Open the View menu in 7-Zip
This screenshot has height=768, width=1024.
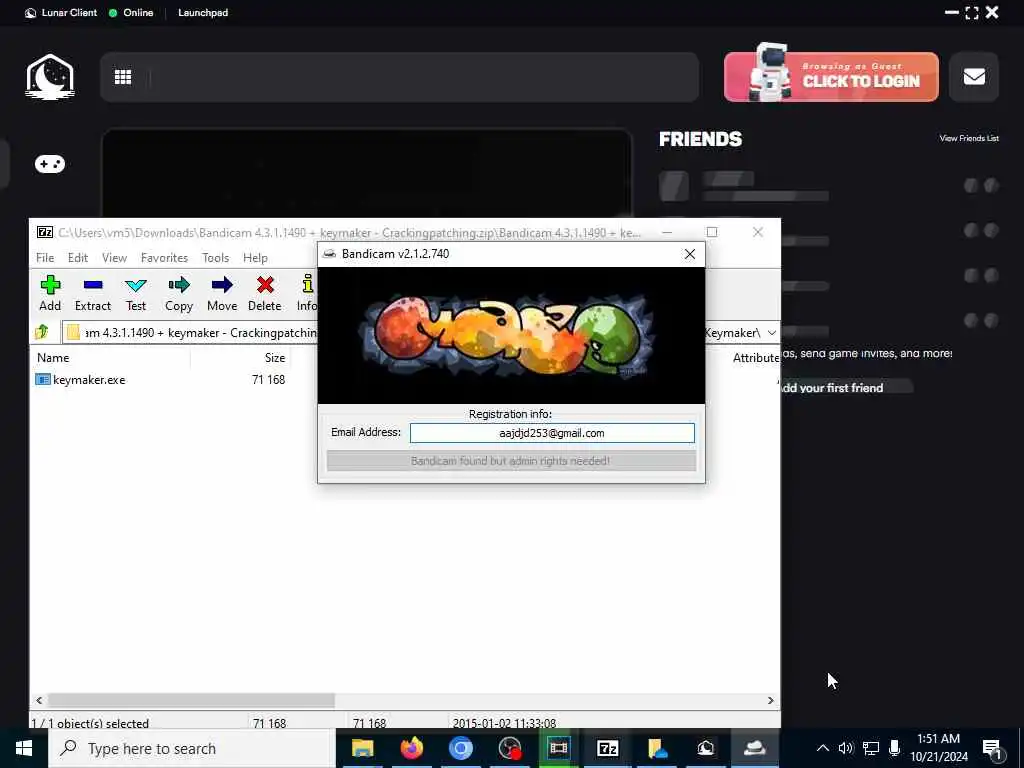pyautogui.click(x=114, y=257)
